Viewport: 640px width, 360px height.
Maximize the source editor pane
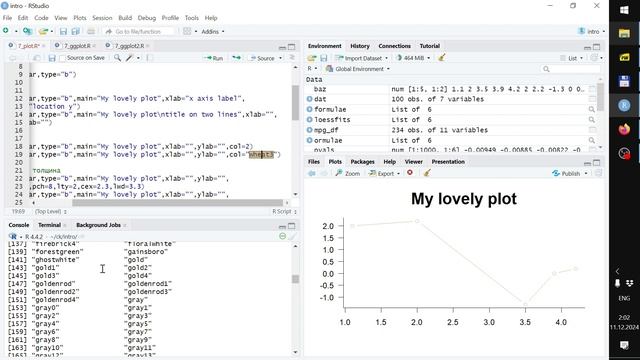point(291,47)
